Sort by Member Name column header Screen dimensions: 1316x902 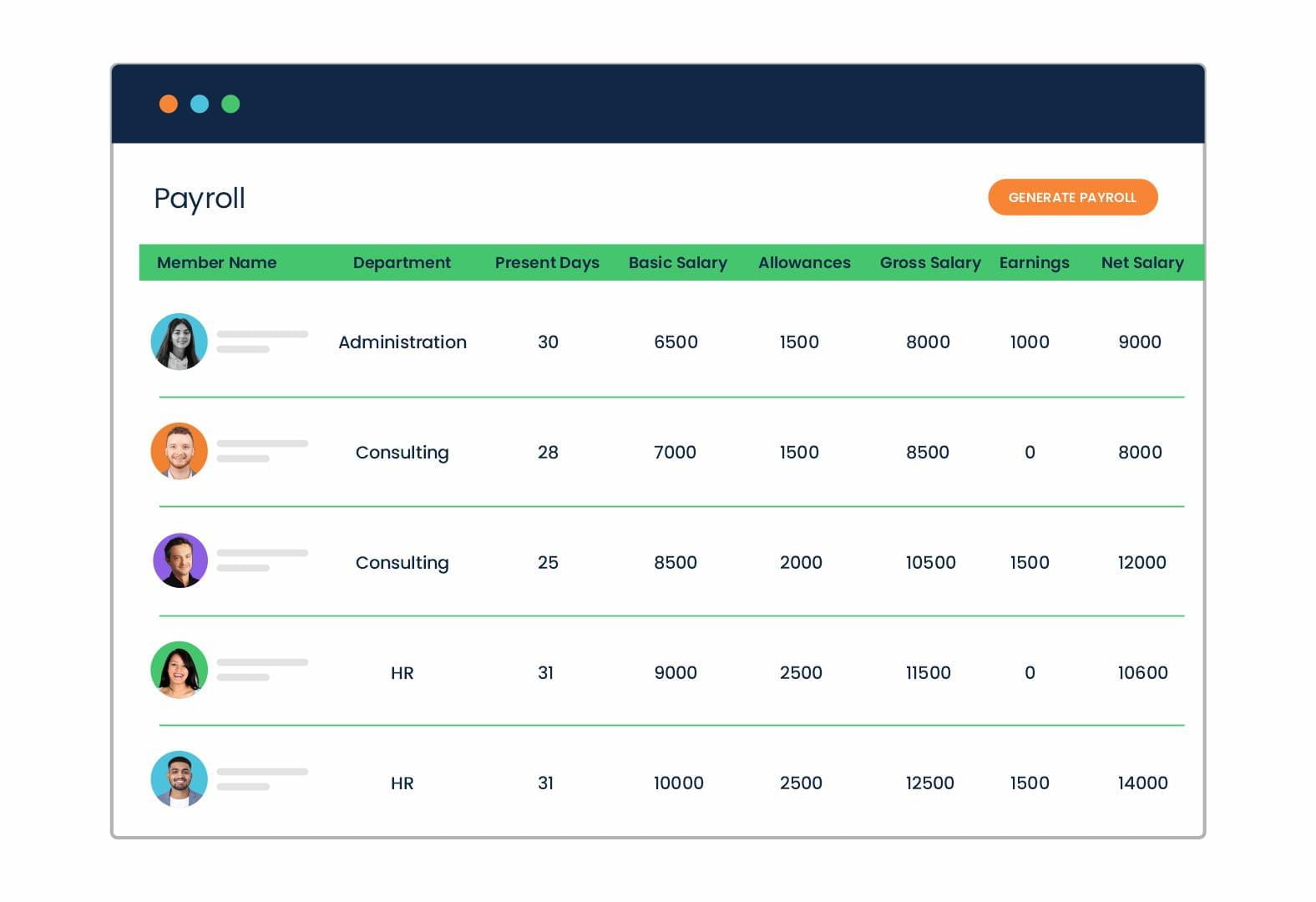(x=216, y=262)
